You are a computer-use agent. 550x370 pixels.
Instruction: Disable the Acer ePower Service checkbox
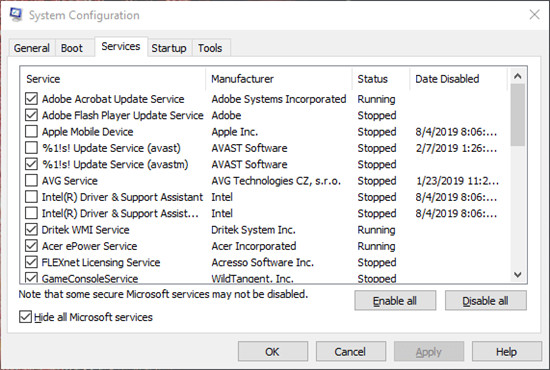click(x=32, y=246)
